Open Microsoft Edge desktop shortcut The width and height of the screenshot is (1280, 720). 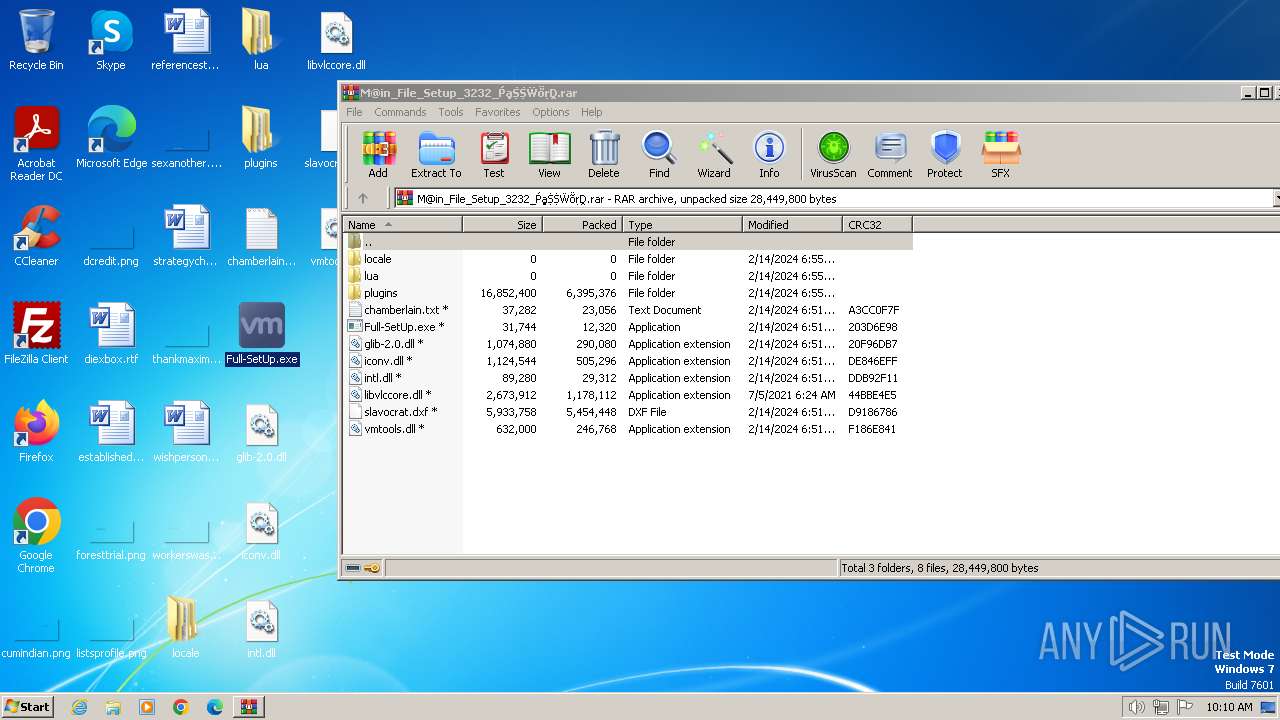pos(111,138)
